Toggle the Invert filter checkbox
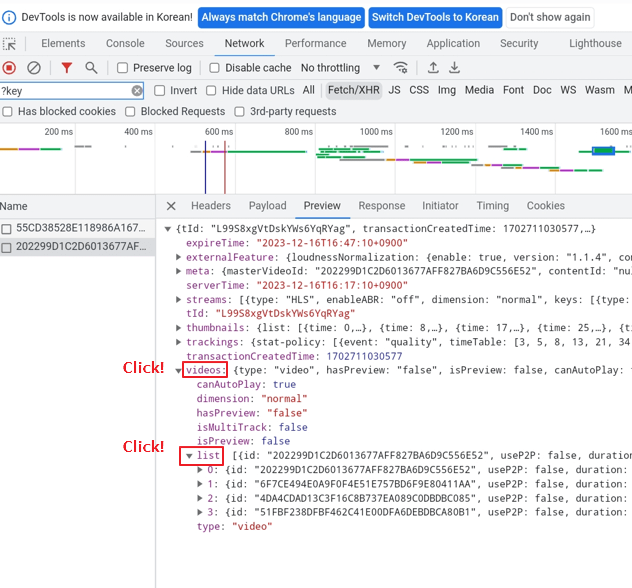 coord(160,91)
